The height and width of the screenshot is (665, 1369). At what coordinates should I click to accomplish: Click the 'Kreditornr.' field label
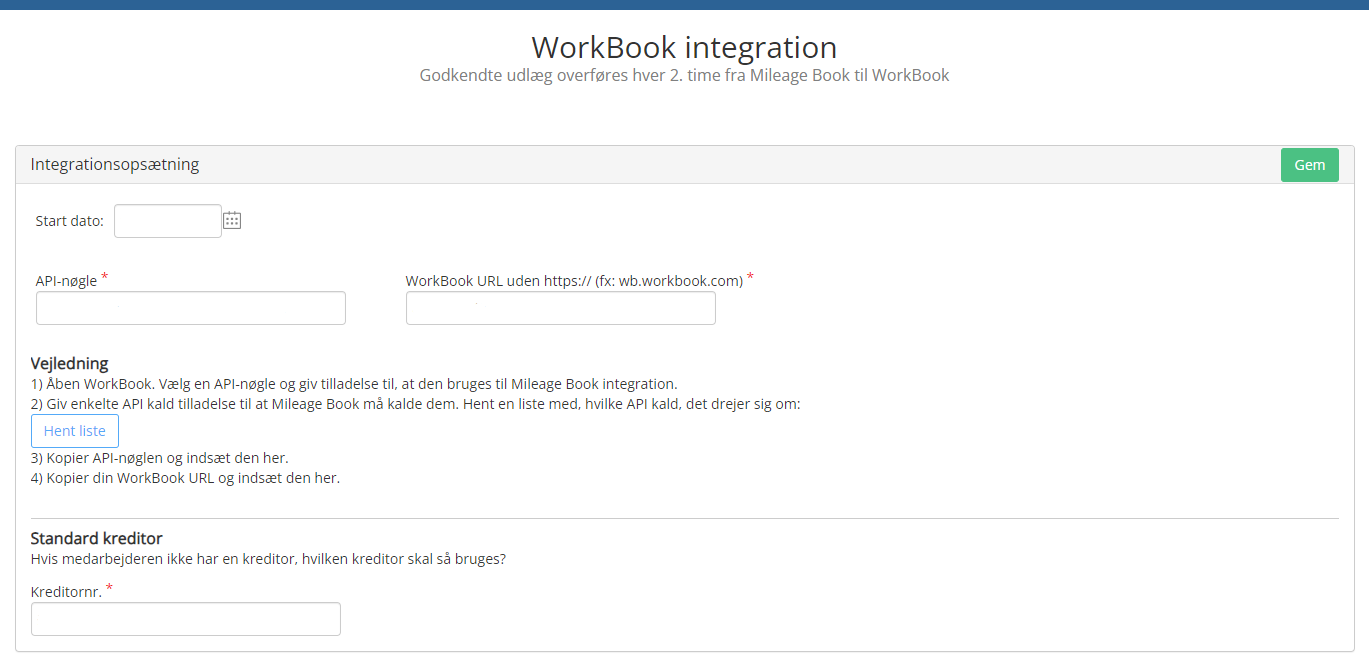(66, 592)
